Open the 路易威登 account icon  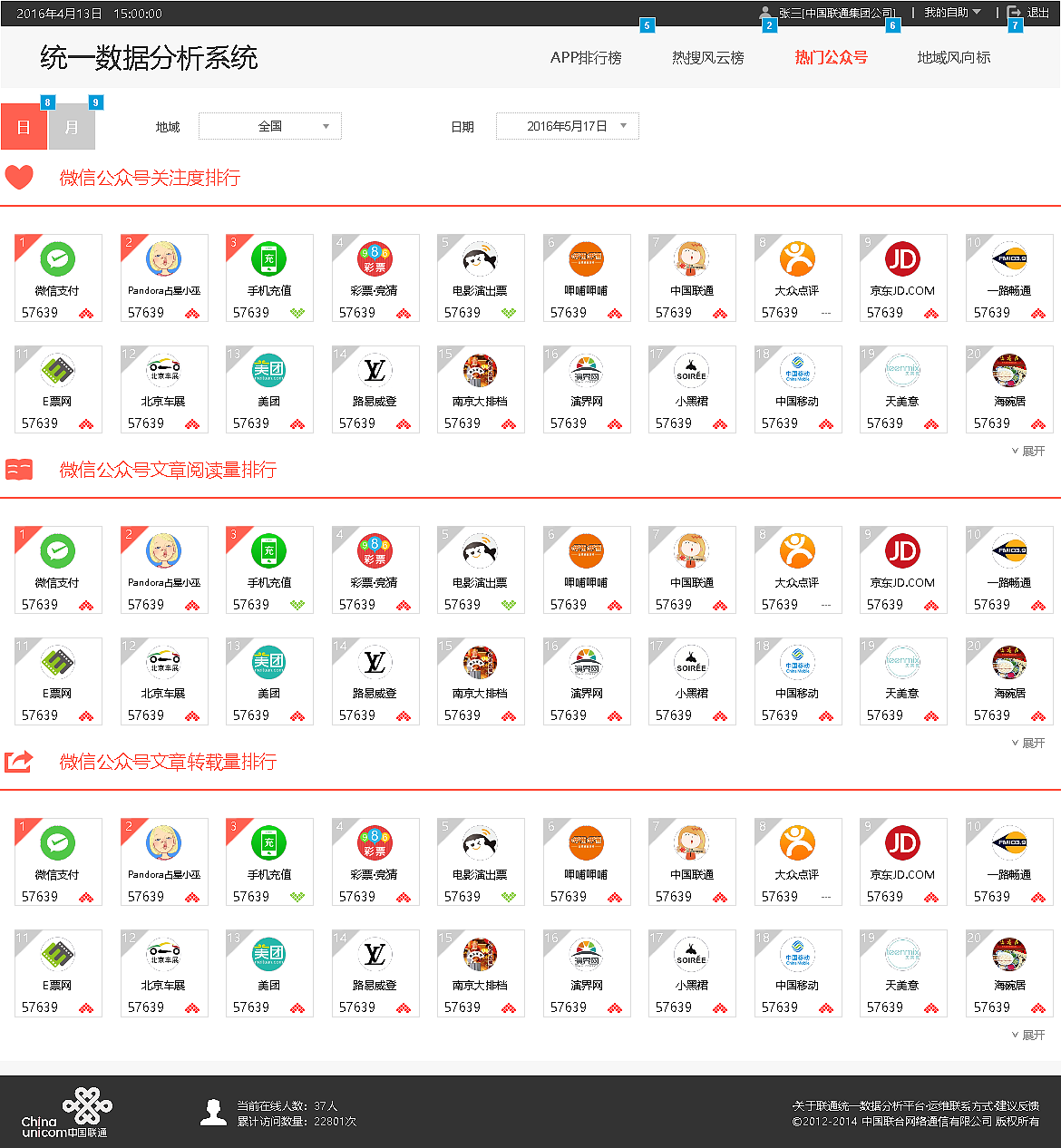click(x=375, y=370)
